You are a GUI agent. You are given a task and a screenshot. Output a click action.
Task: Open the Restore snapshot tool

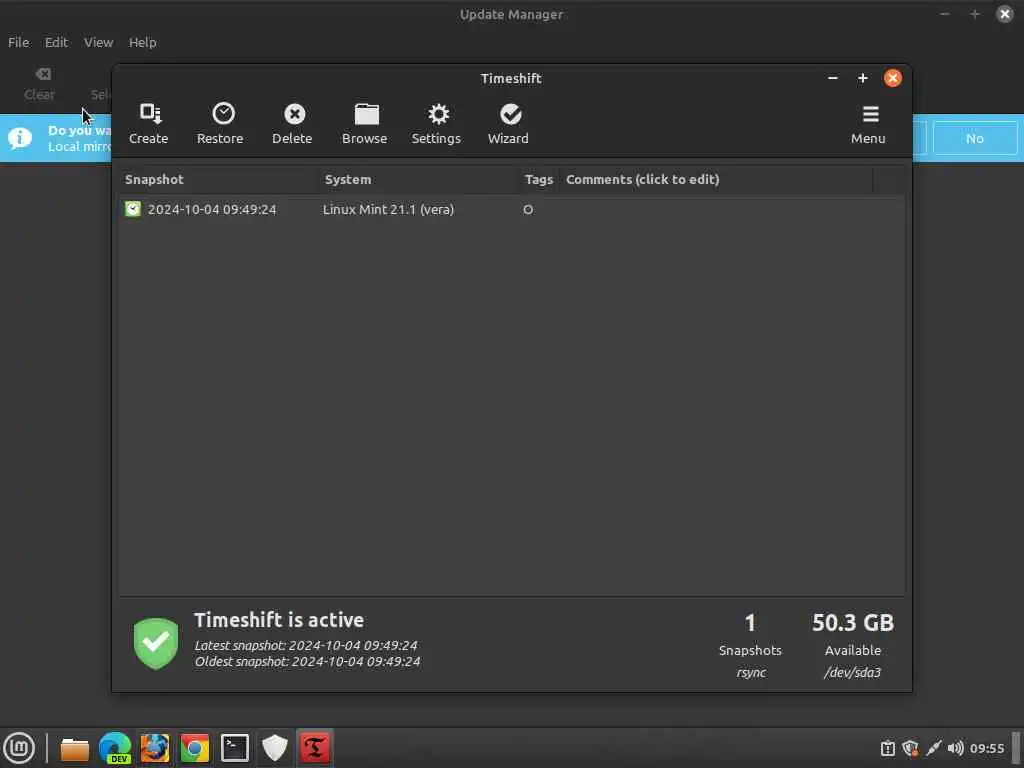220,124
